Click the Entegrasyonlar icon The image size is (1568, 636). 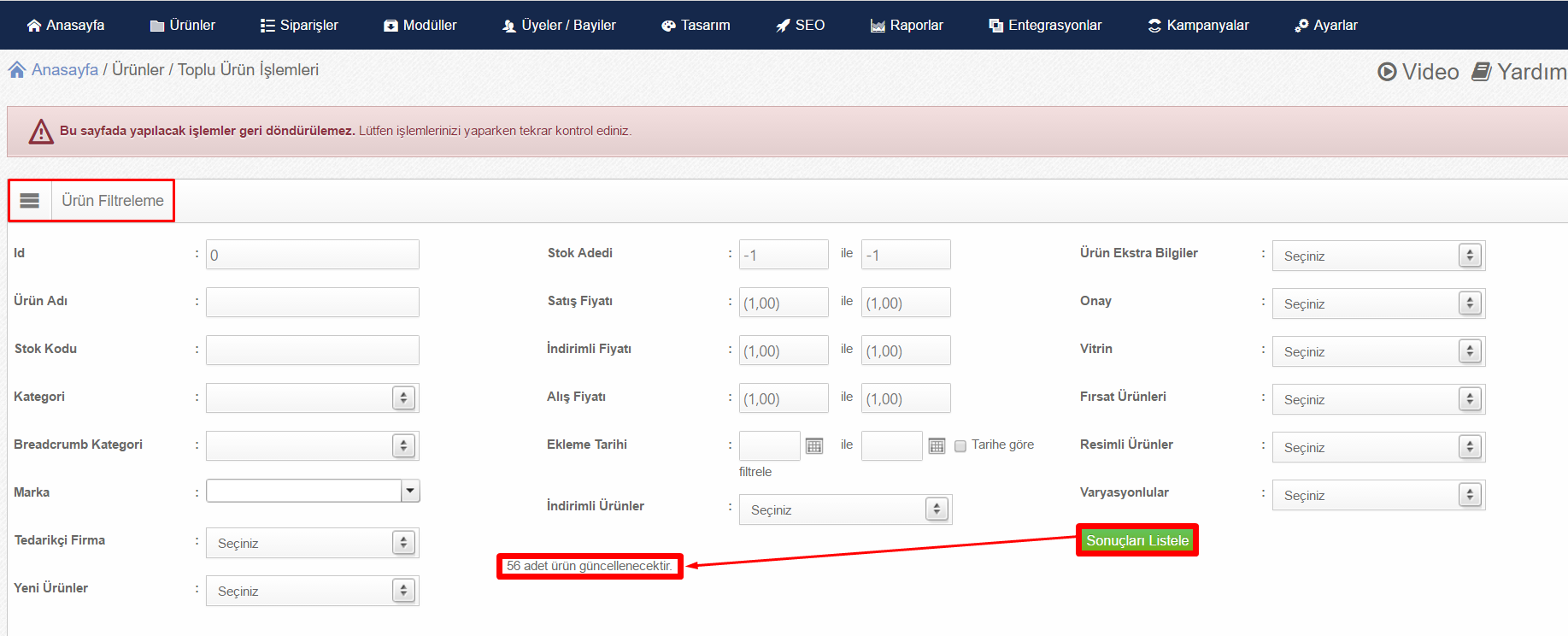(996, 26)
